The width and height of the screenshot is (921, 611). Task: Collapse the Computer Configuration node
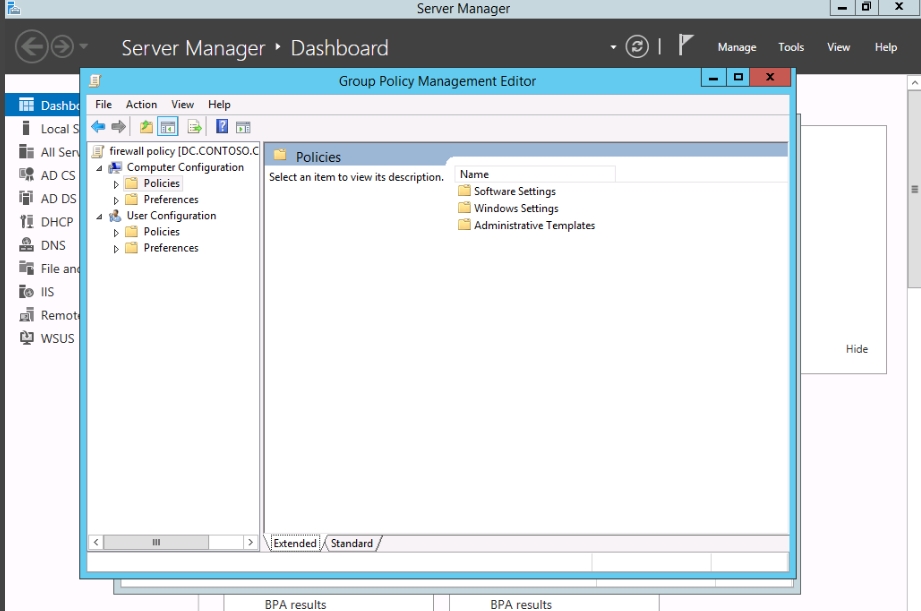[x=99, y=168]
